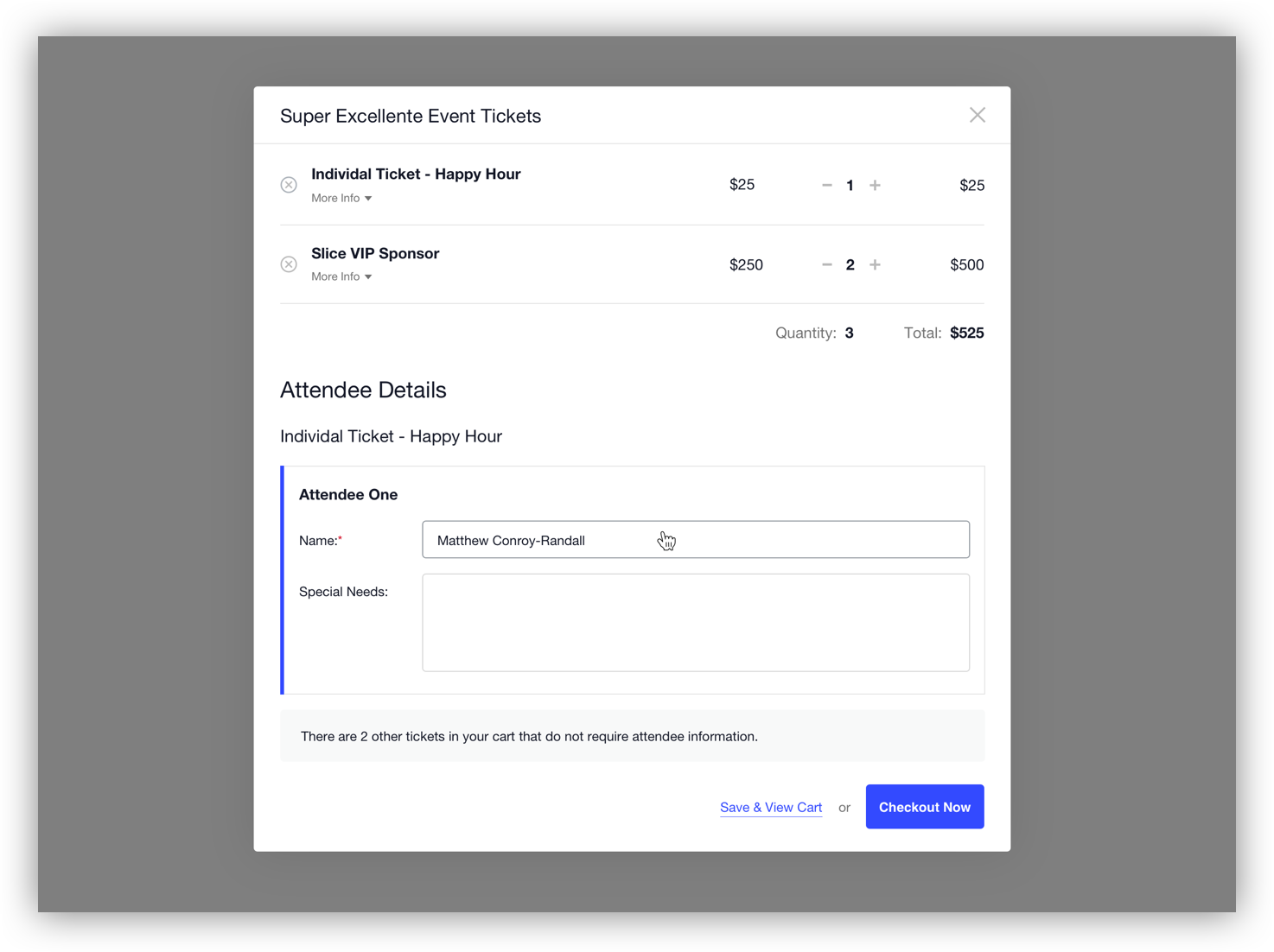
Task: Expand More Info under Slice VIP Sponsor
Action: click(x=341, y=277)
